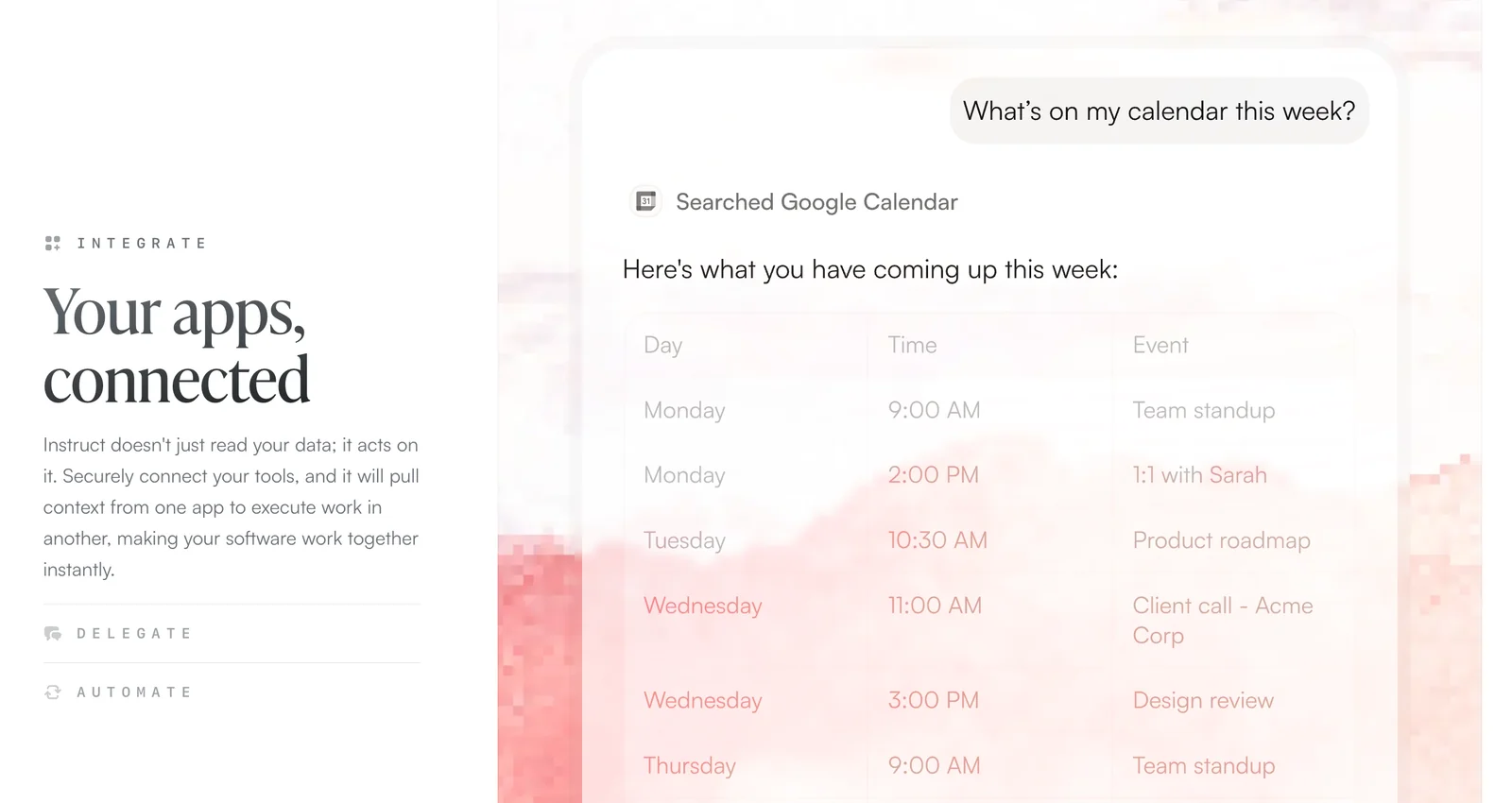Click the DELEGATE section label
Screen dimensions: 1512x803
point(134,633)
